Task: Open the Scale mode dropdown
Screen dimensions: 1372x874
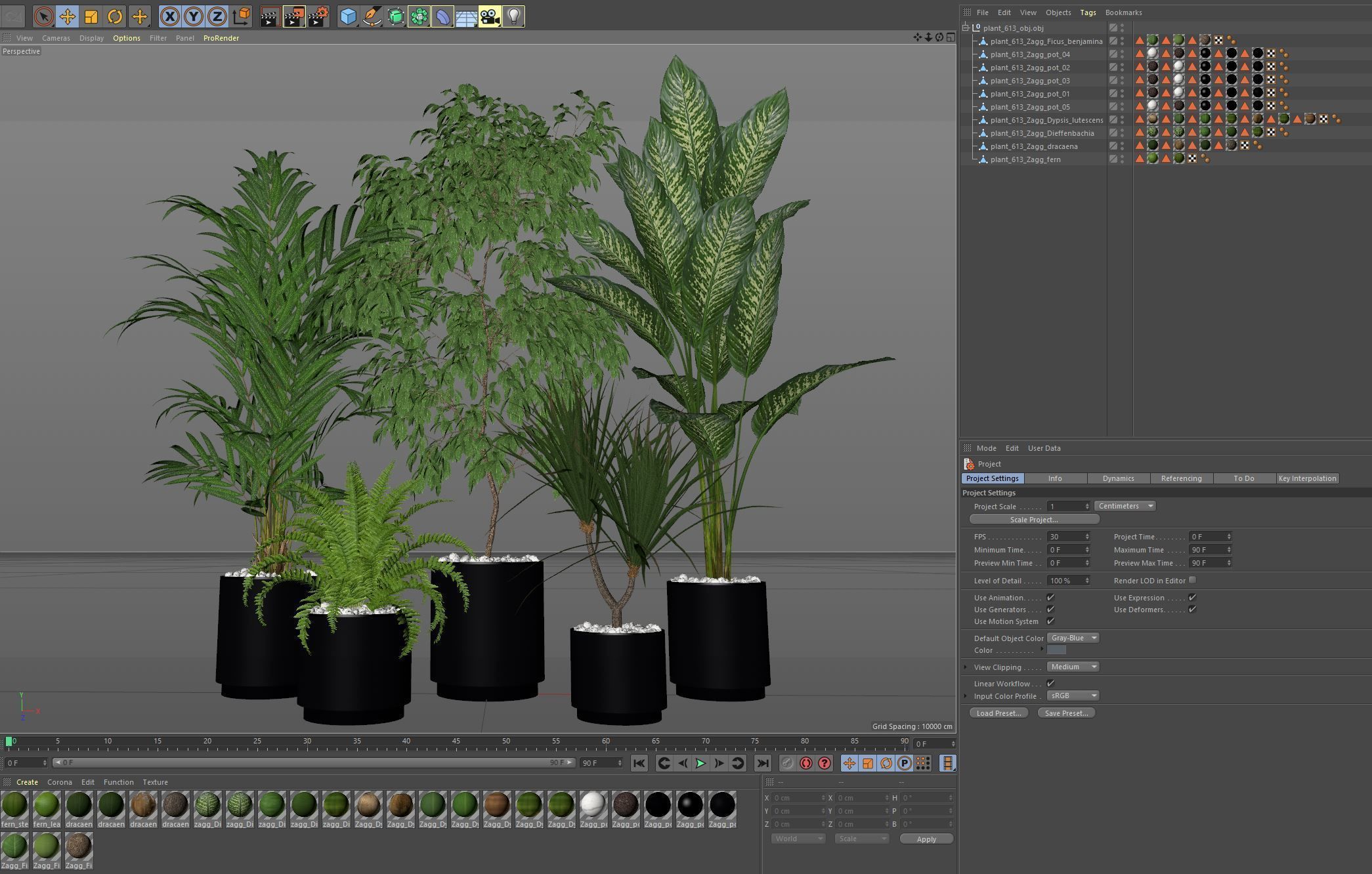Action: click(x=861, y=839)
